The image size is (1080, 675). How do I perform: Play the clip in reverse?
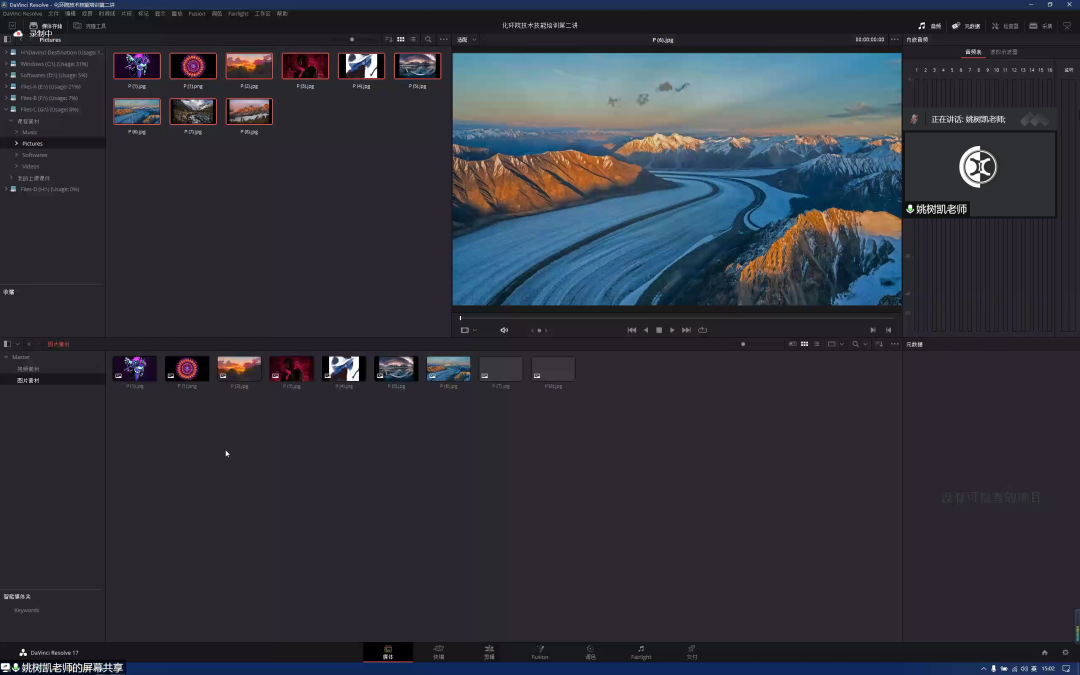pos(645,330)
